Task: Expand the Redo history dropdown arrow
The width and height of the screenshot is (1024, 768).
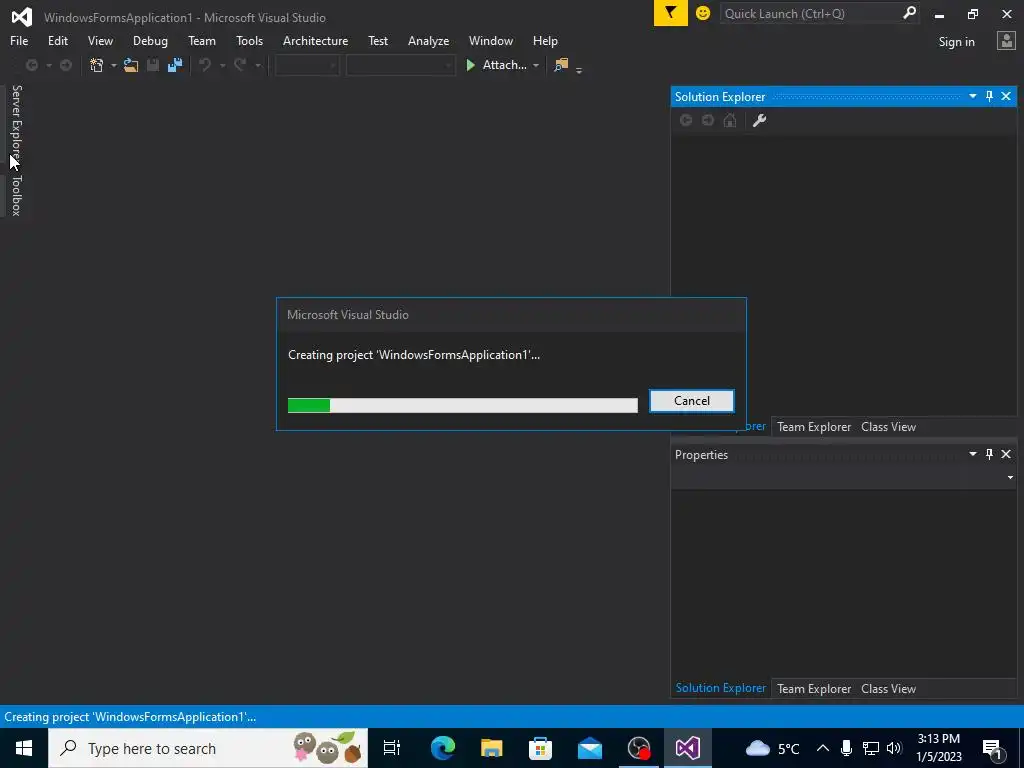Action: click(x=257, y=65)
